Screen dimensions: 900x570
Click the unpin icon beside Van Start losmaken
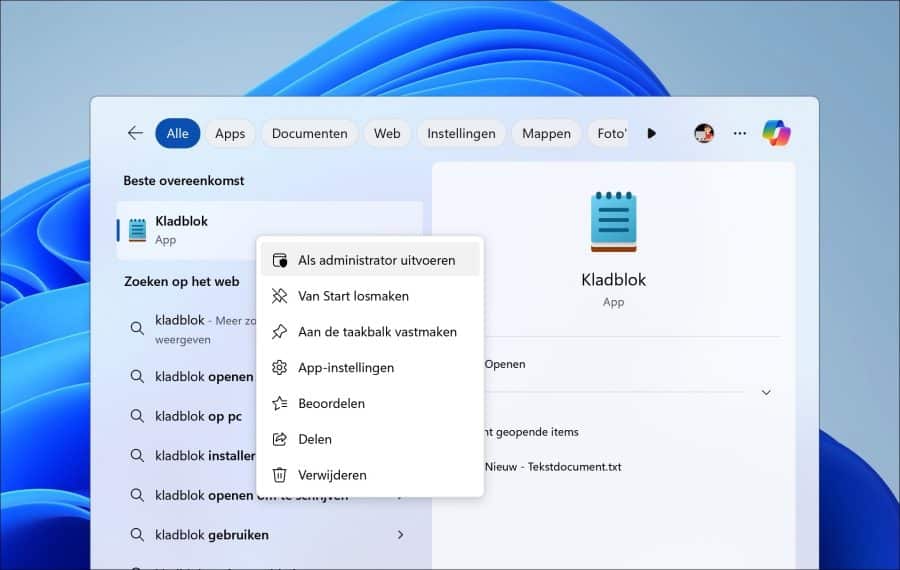click(280, 296)
